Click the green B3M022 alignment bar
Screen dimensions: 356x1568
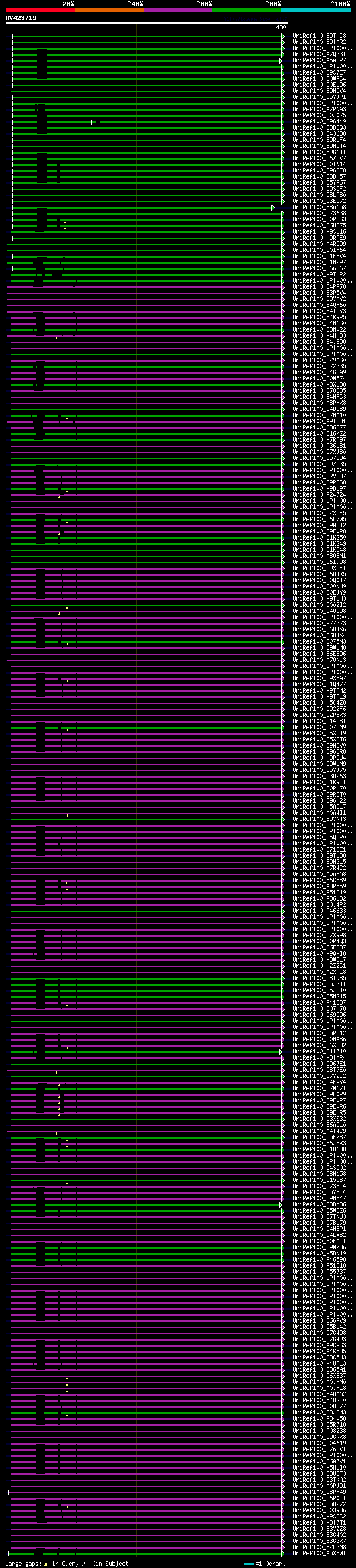click(x=146, y=330)
